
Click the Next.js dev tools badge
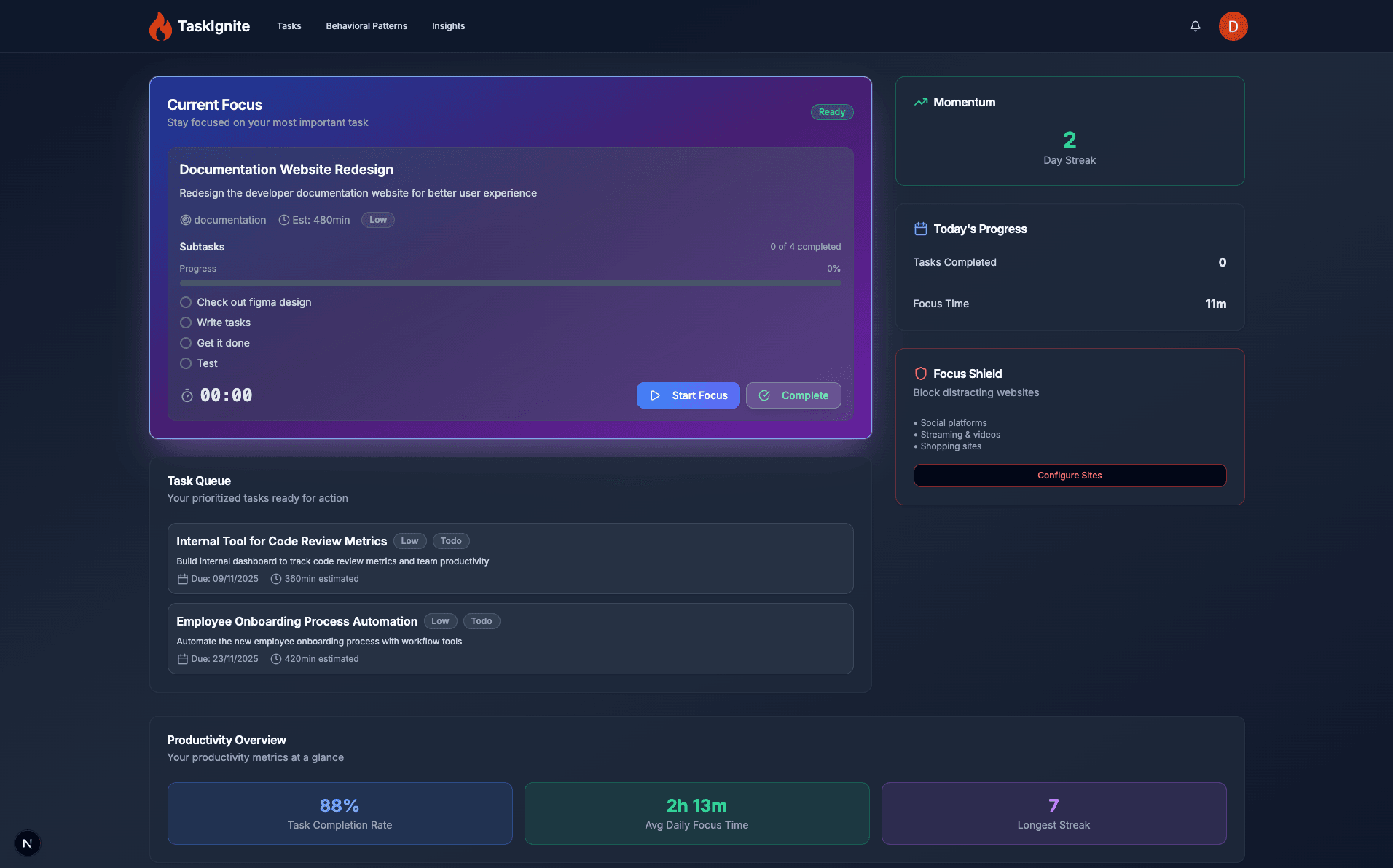(x=28, y=843)
